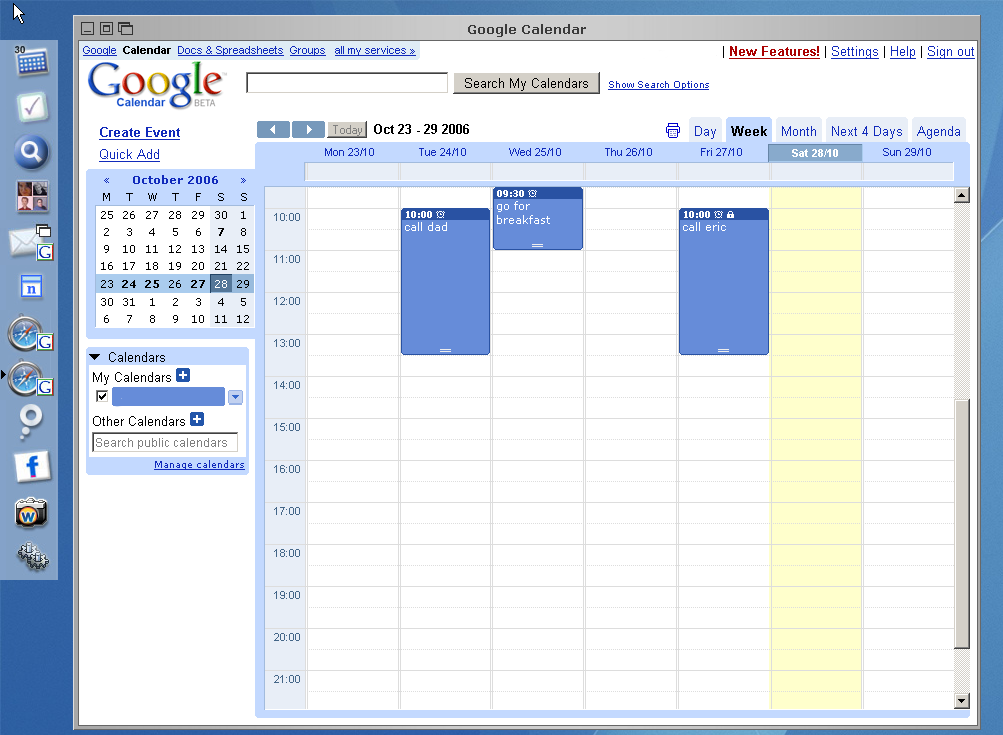1003x735 pixels.
Task: Go to previous month in the mini calendar
Action: click(x=107, y=180)
